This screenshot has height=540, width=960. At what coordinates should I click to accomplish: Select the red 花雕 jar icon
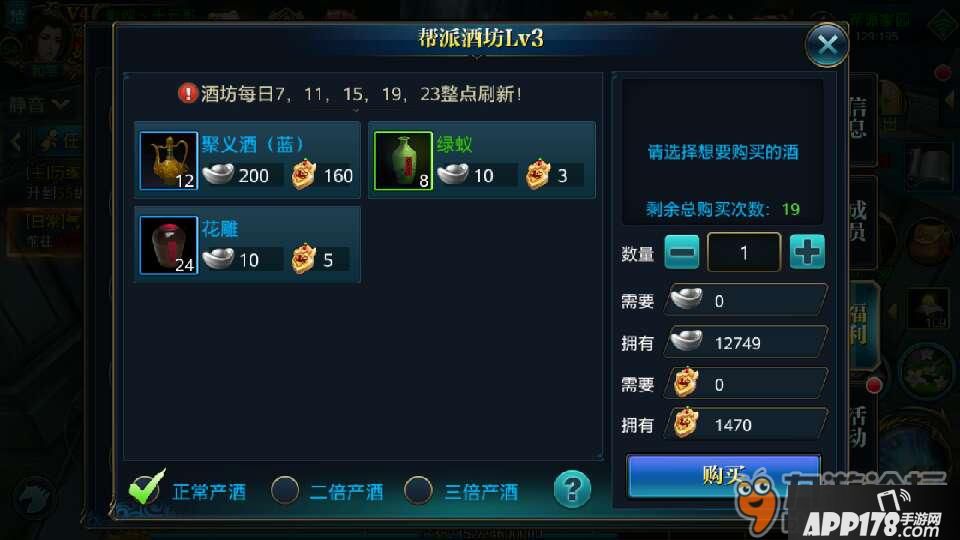[168, 245]
